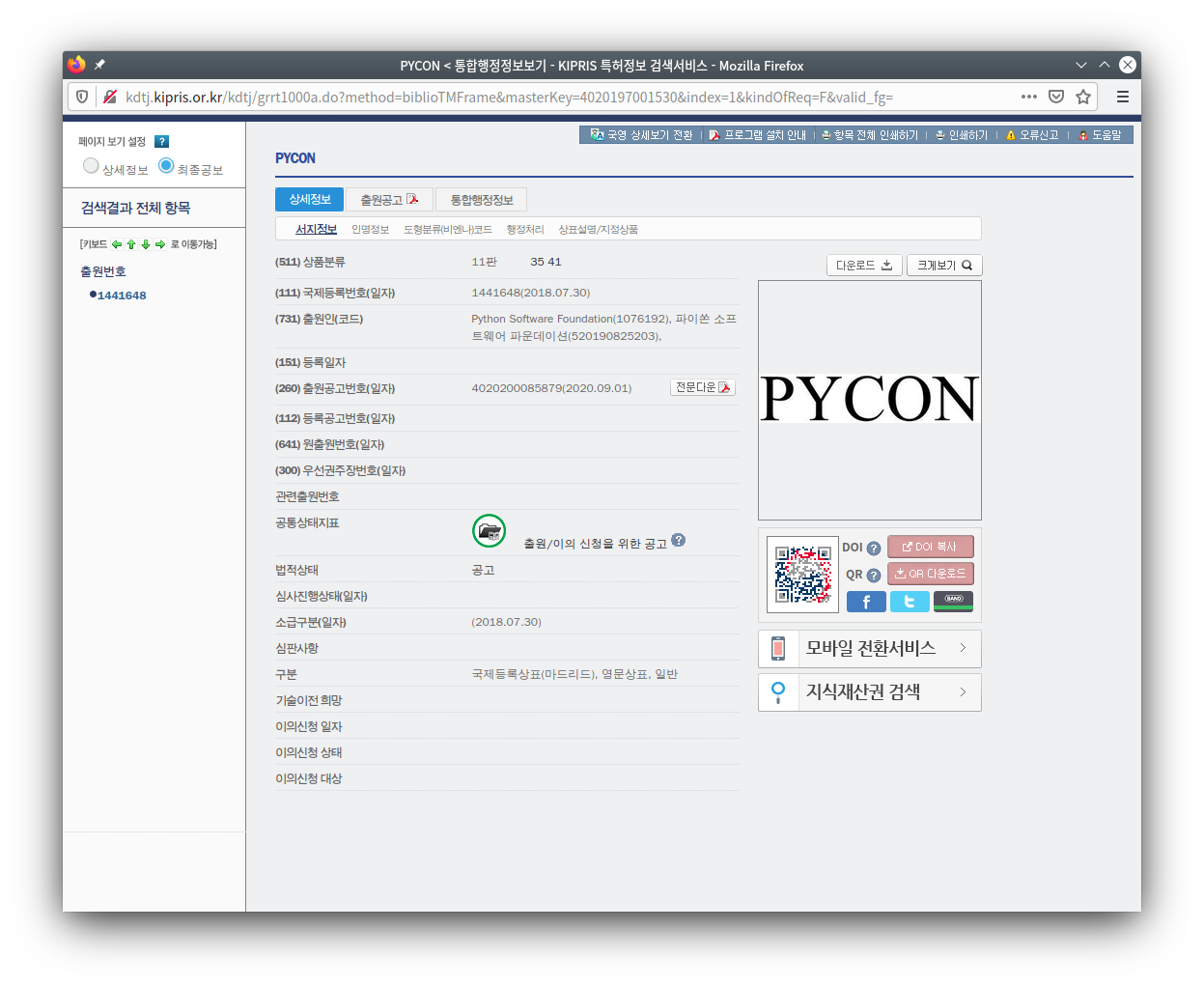Screen dimensions: 1204x986
Task: Open the Firefox hamburger menu
Action: point(1123,97)
